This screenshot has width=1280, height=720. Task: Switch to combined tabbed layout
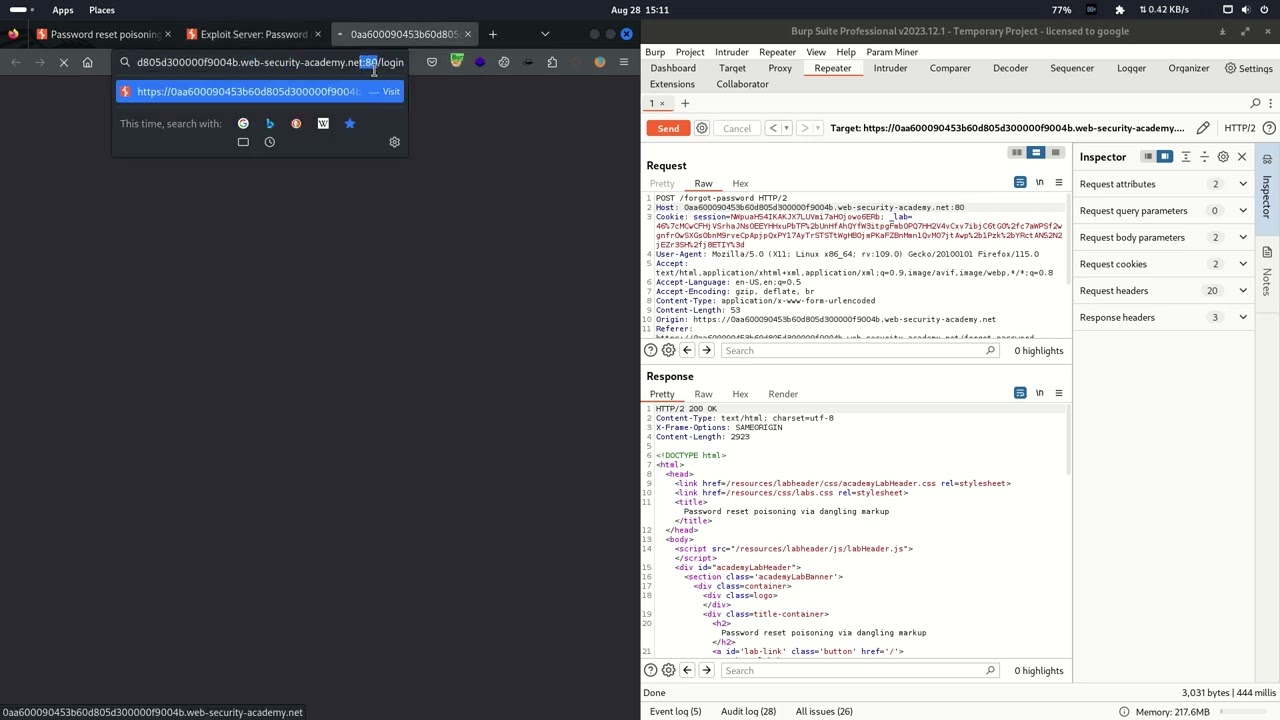1055,153
